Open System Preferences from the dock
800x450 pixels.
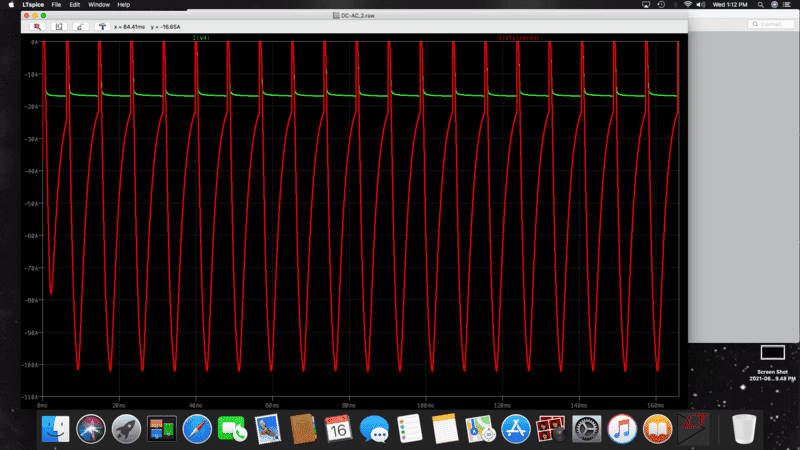pyautogui.click(x=587, y=429)
